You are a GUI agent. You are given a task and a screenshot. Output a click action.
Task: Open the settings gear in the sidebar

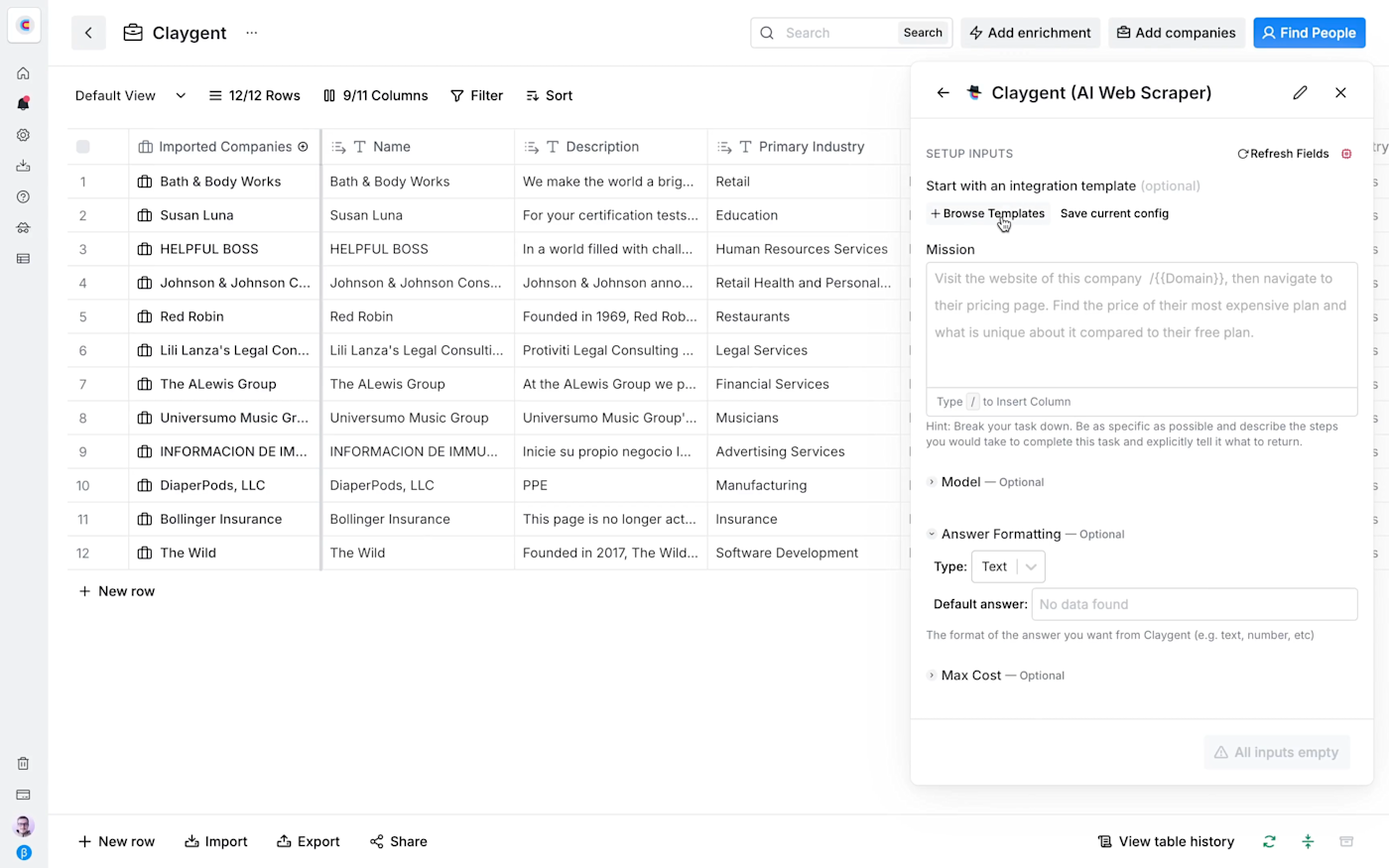click(x=23, y=135)
